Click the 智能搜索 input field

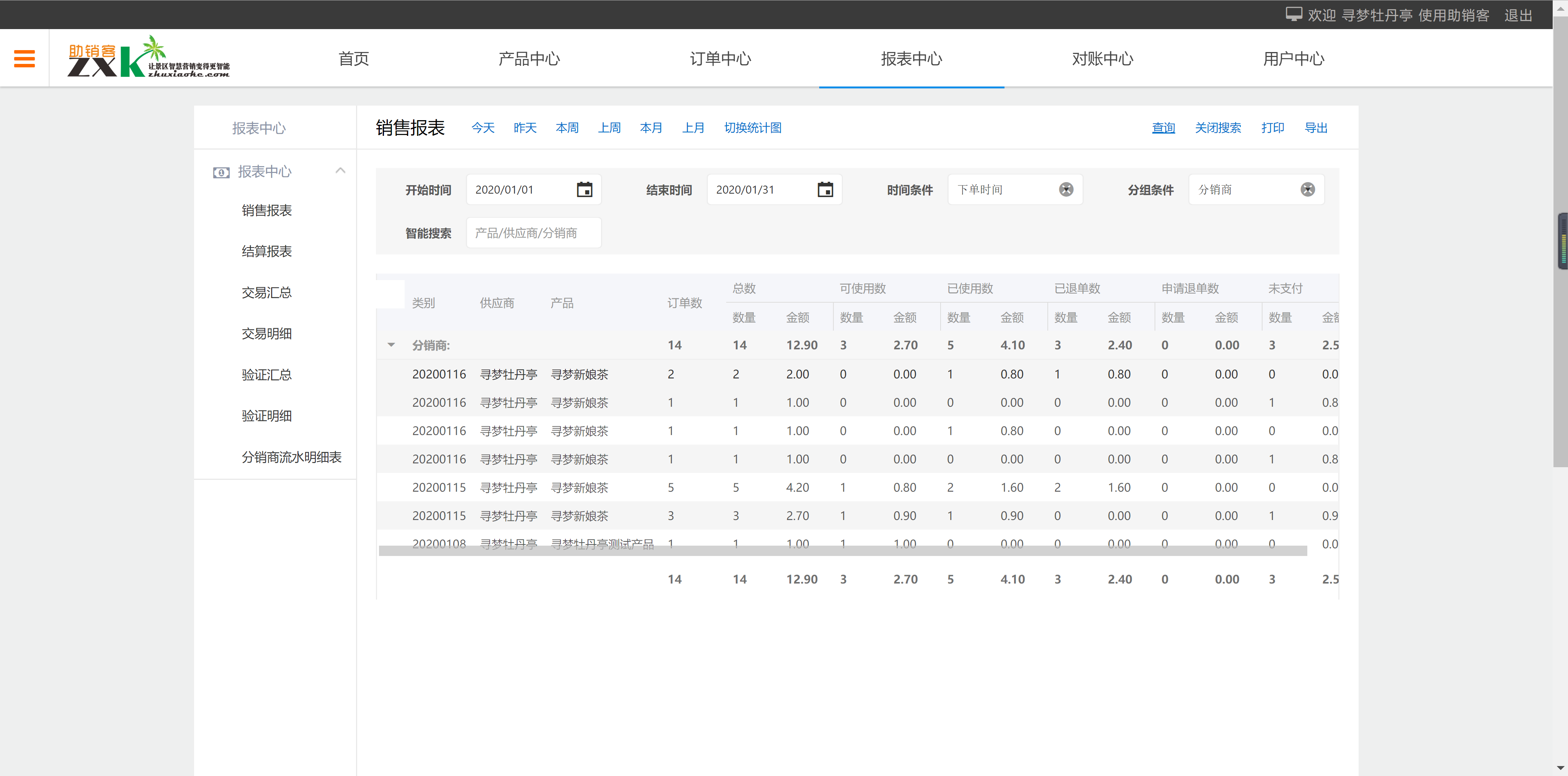(533, 233)
